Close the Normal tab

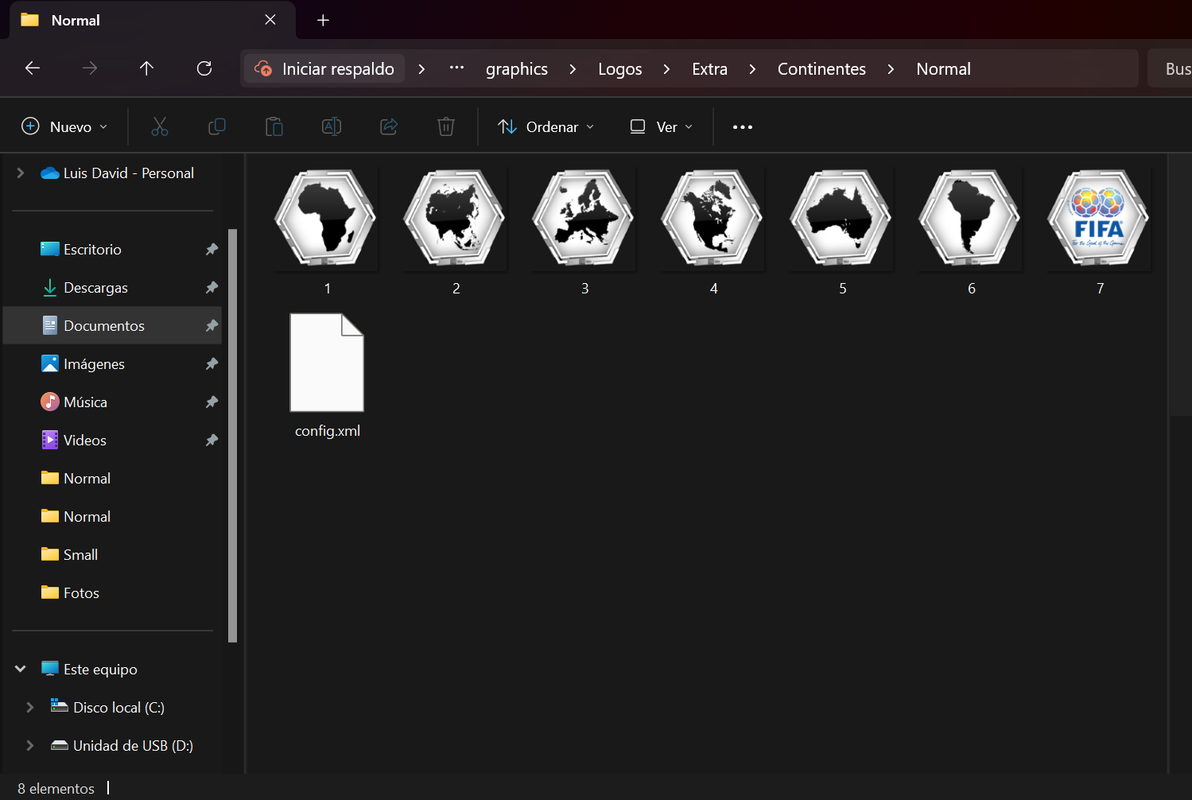coord(270,20)
